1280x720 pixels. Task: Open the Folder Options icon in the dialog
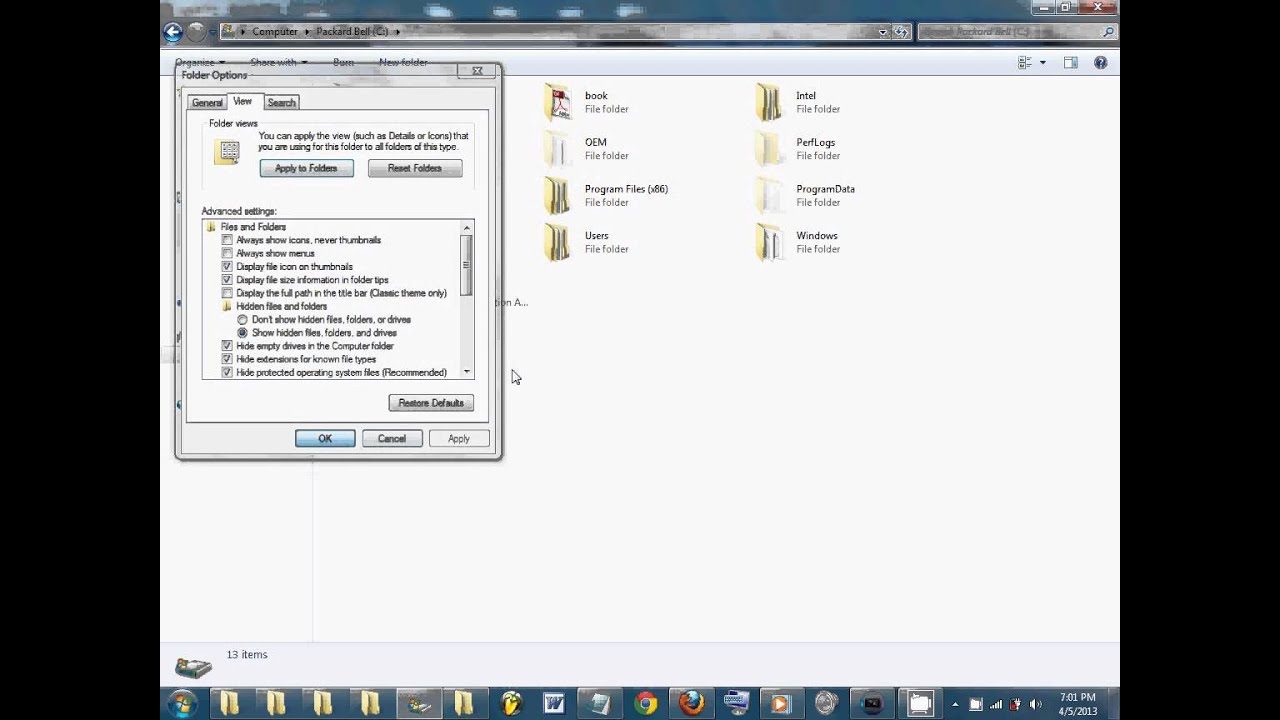pyautogui.click(x=228, y=150)
